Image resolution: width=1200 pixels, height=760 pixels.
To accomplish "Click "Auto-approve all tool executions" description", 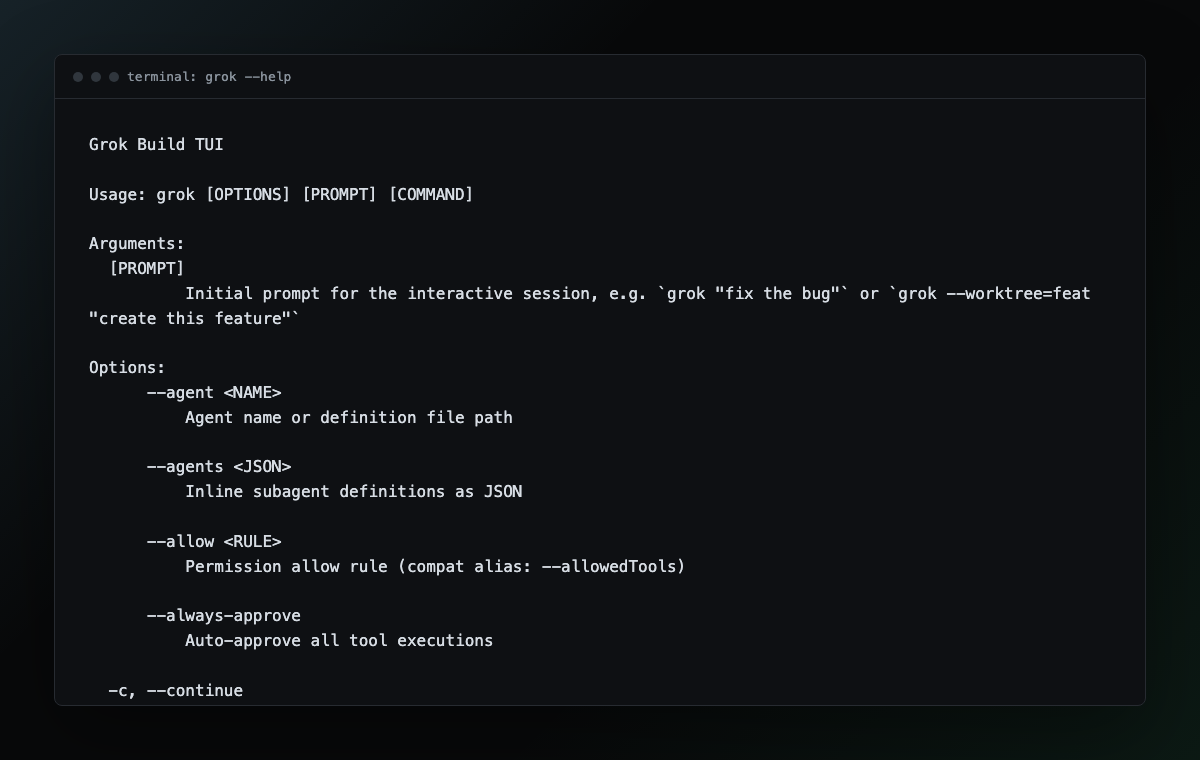I will [339, 640].
